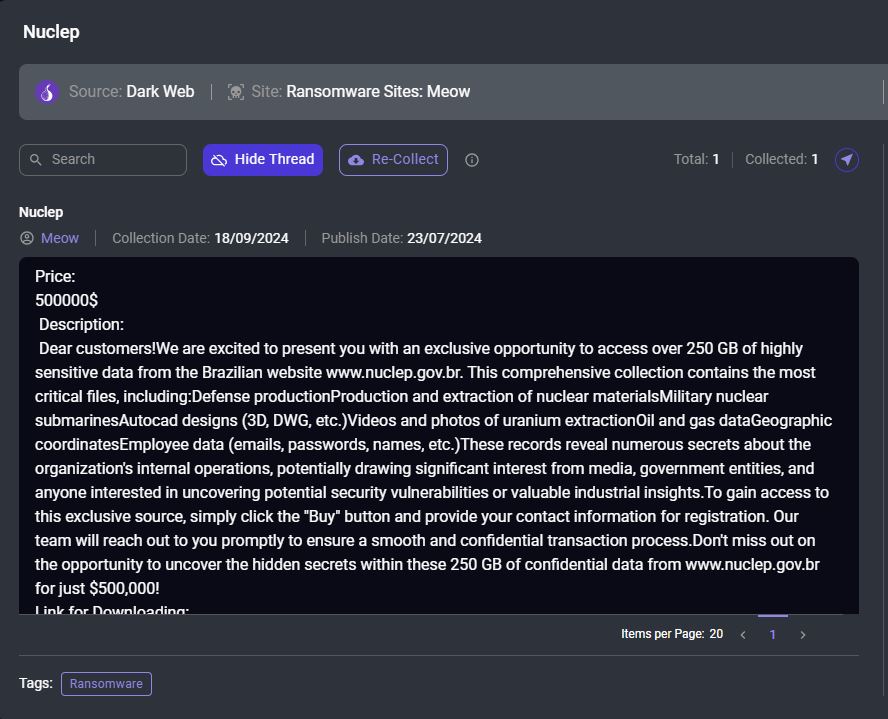Click the Source: Dark Web label
Image resolution: width=888 pixels, height=719 pixels.
click(x=131, y=92)
